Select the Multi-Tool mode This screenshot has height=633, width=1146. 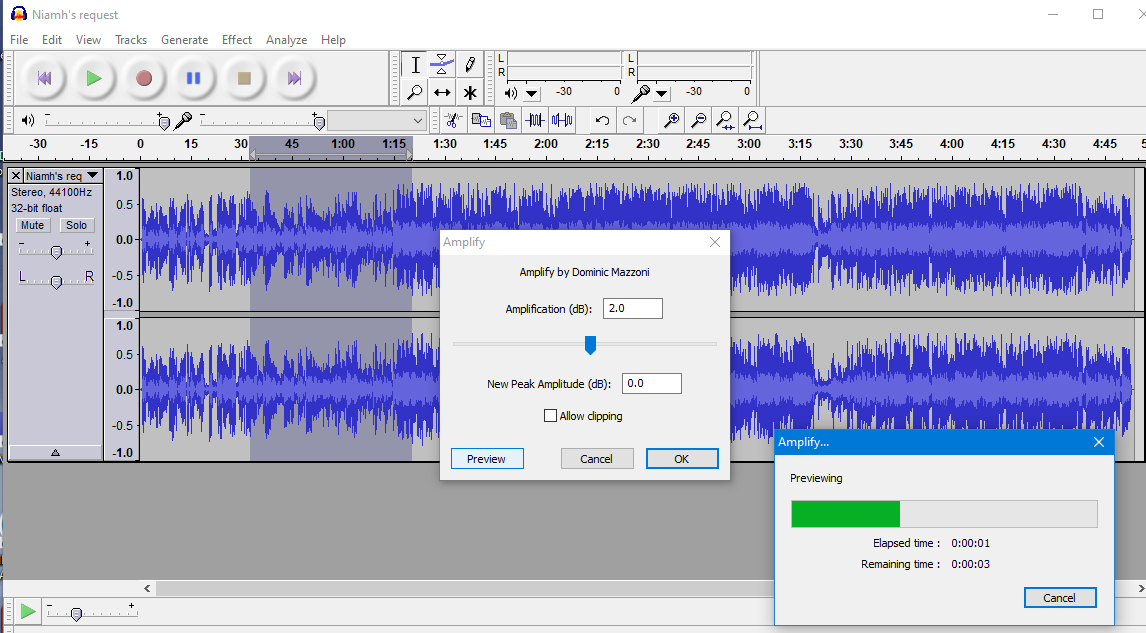tap(468, 92)
